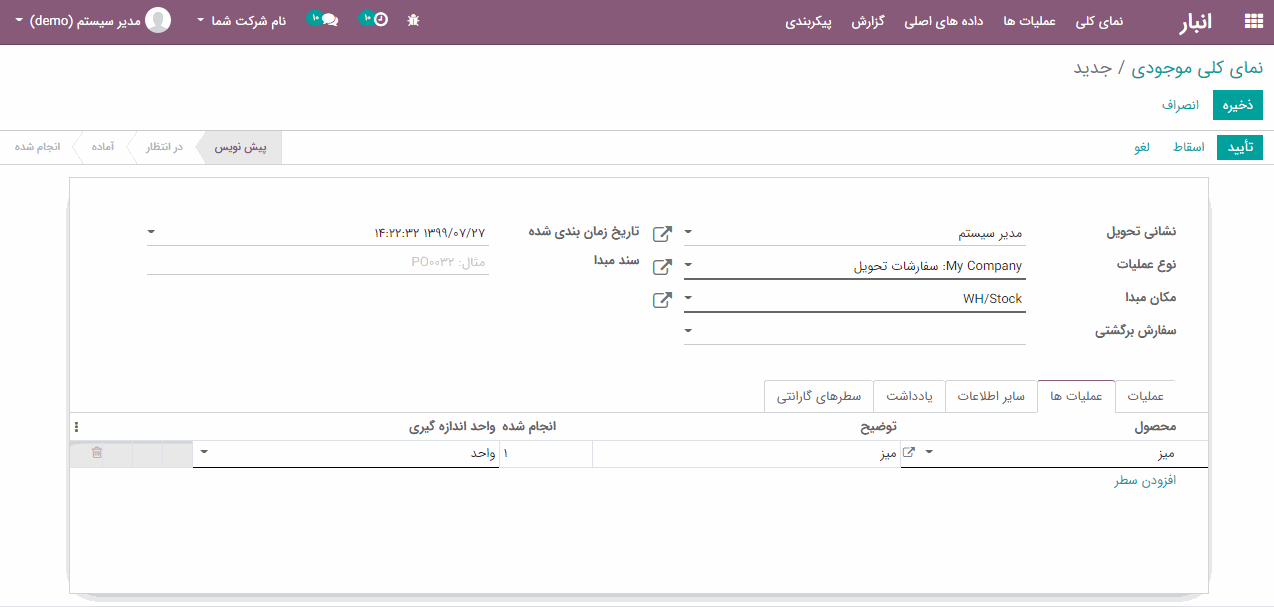Select the در انتظار status stage
Viewport: 1274px width, 607px height.
point(164,147)
